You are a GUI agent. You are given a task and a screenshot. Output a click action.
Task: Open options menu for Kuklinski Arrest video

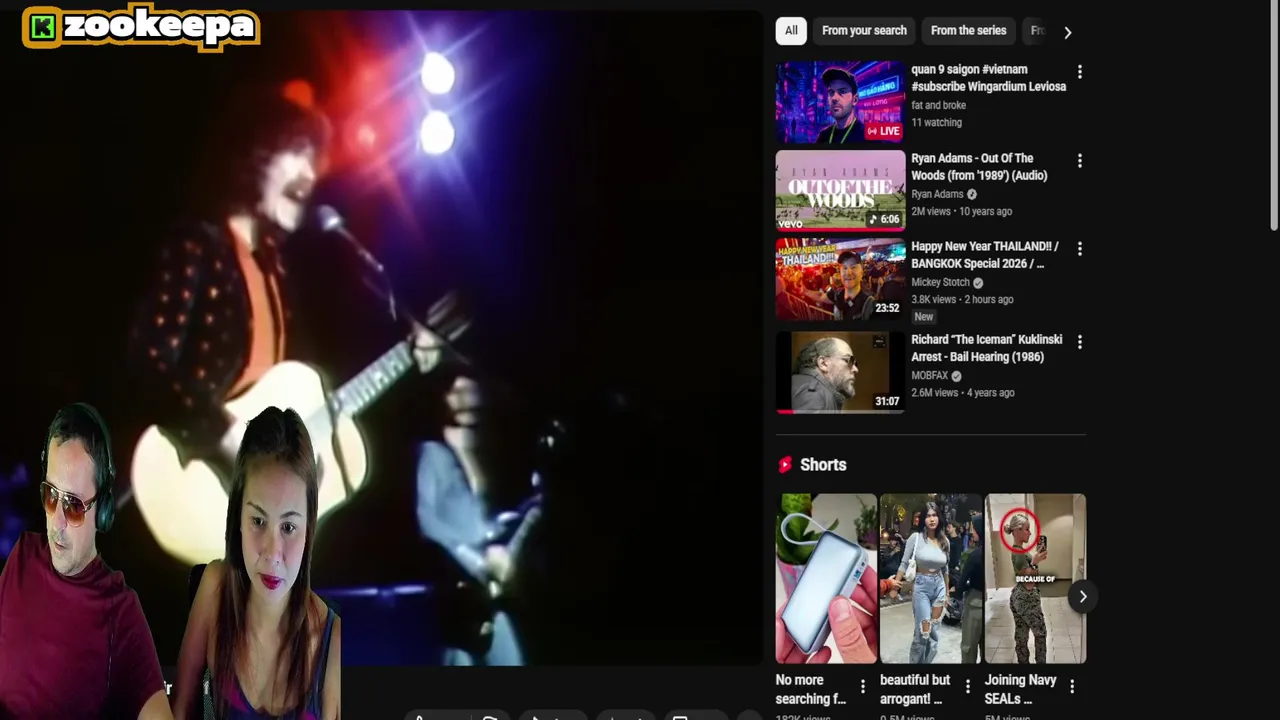1079,342
